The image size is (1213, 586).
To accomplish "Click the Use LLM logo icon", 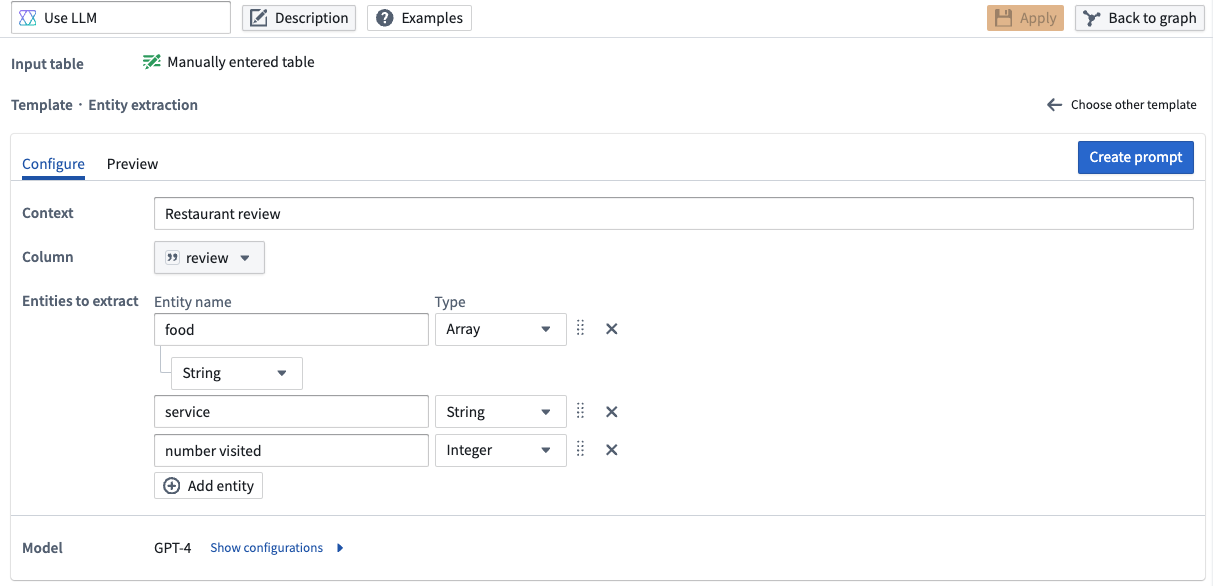I will click(x=28, y=18).
